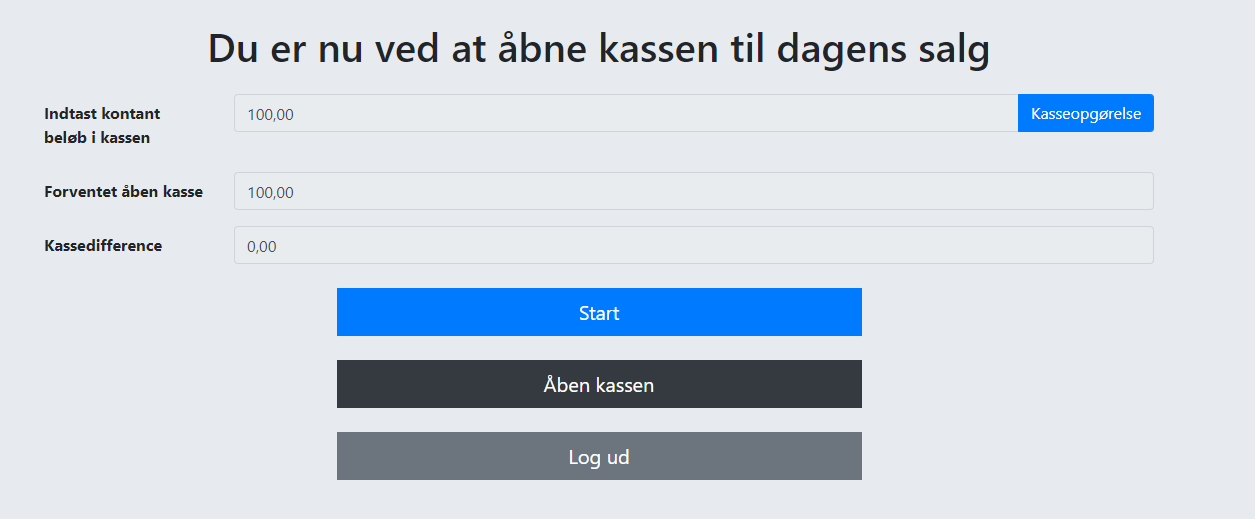This screenshot has height=519, width=1255.
Task: Open Kasseopgørelse cash count
Action: (x=1085, y=113)
